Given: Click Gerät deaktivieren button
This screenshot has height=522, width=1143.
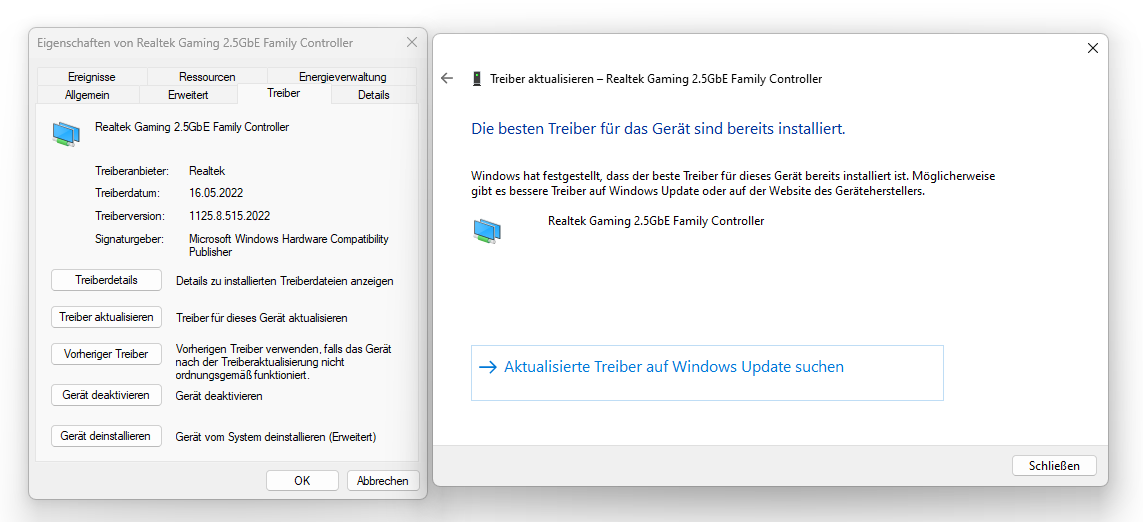Looking at the screenshot, I should point(106,395).
